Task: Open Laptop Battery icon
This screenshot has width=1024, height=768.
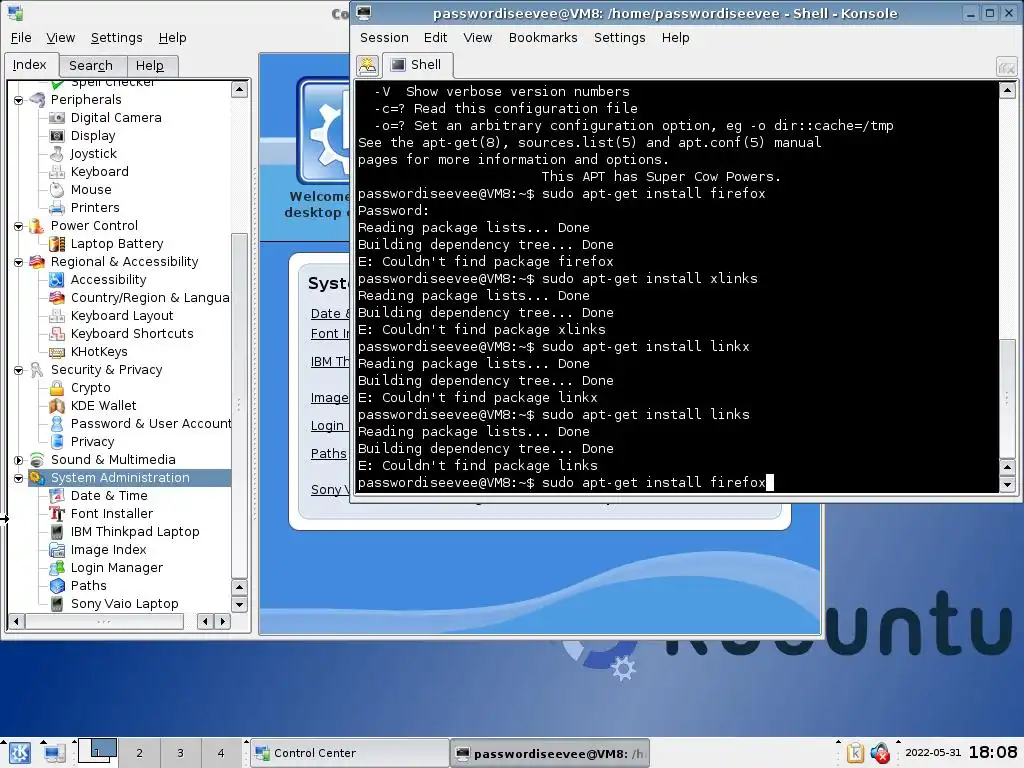Action: click(x=57, y=244)
